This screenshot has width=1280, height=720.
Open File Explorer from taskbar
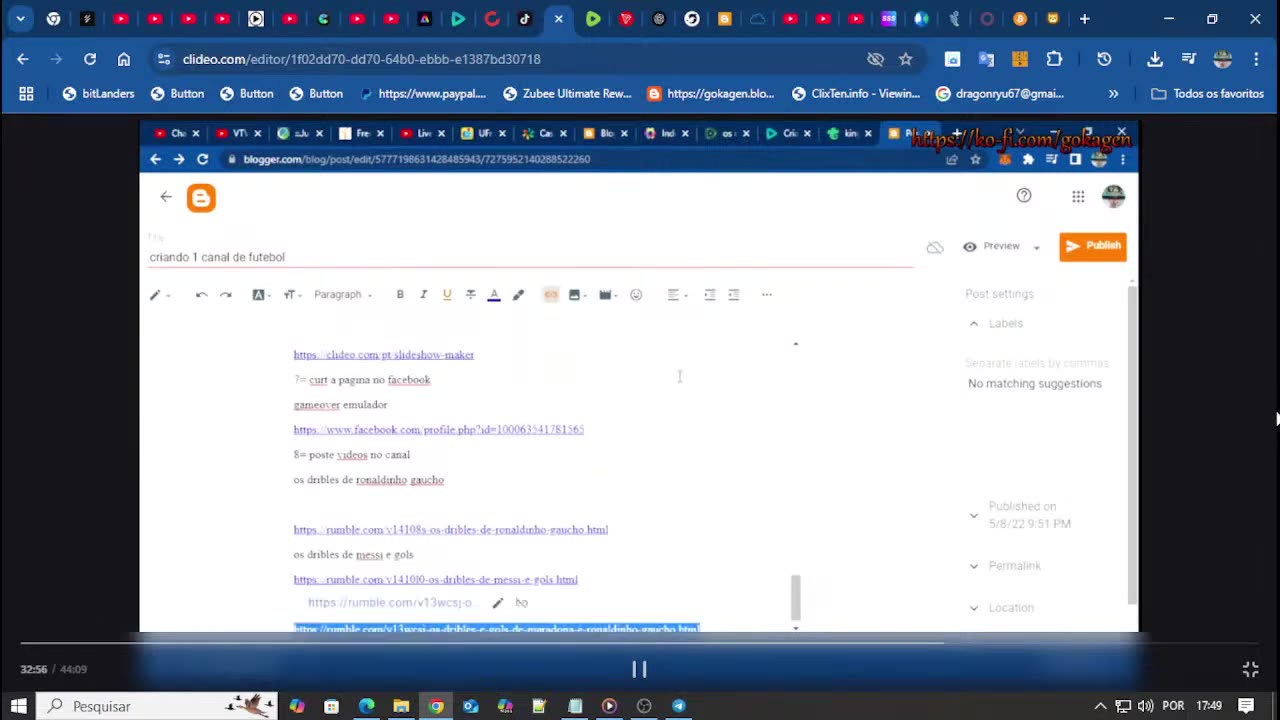point(401,706)
